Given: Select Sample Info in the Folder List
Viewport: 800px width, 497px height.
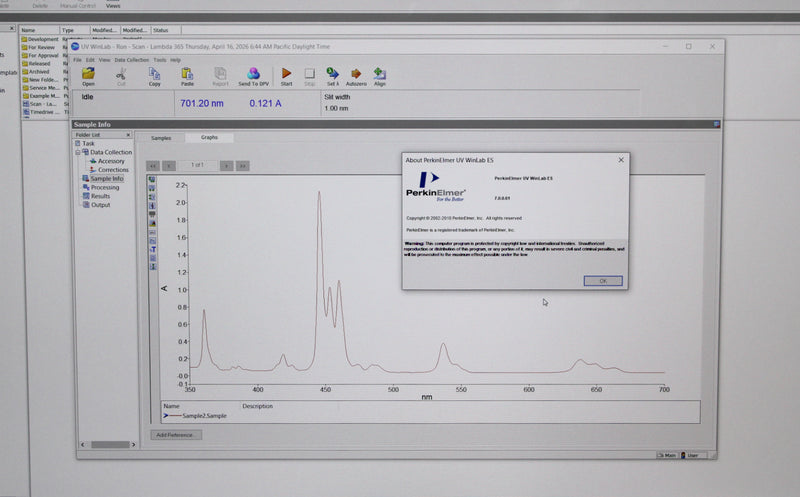Looking at the screenshot, I should [107, 179].
